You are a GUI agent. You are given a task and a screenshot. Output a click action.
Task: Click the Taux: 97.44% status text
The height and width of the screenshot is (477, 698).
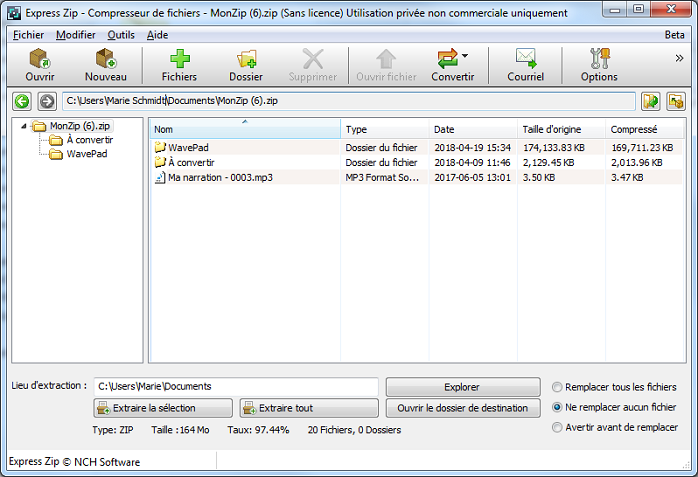(x=258, y=430)
